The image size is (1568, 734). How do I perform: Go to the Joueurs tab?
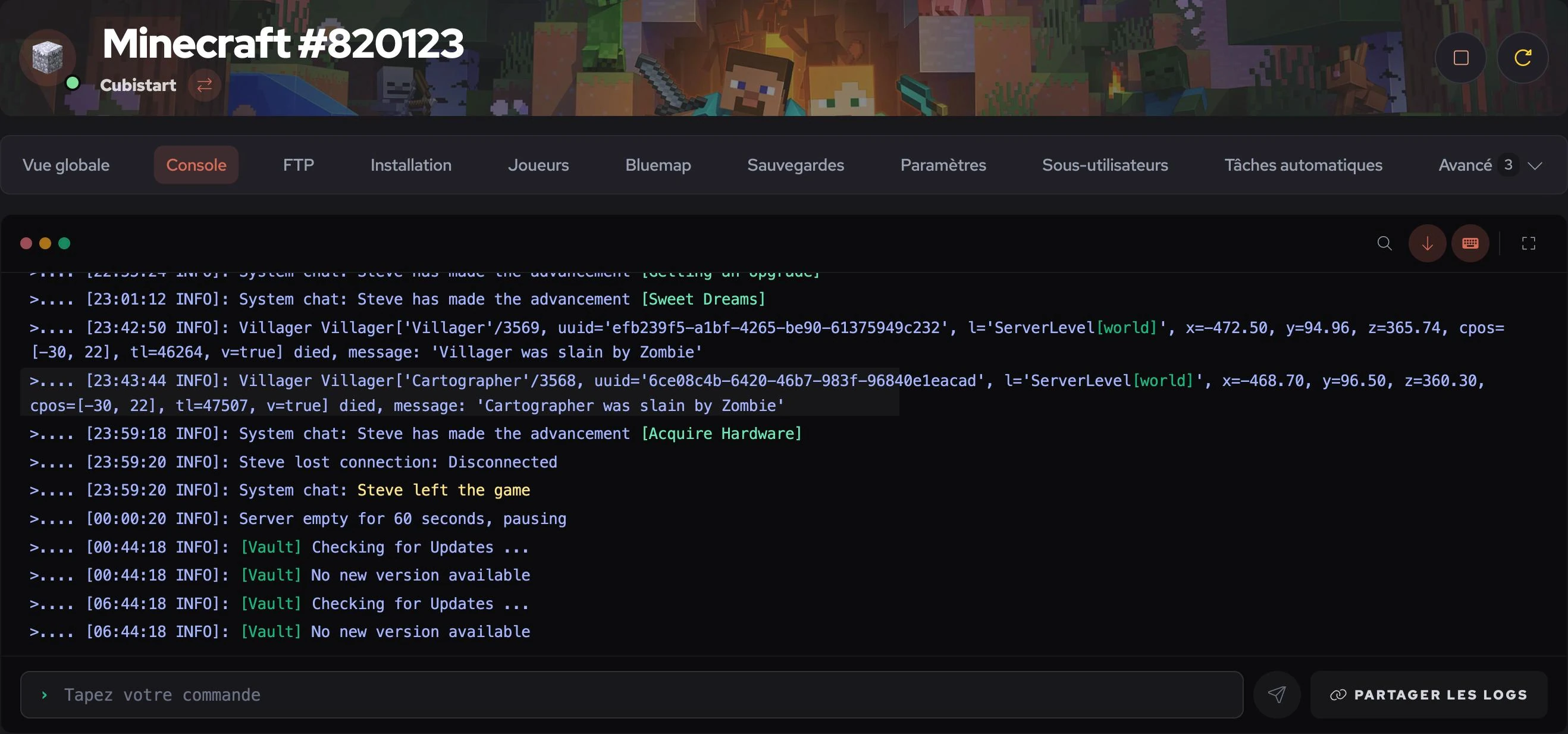[x=538, y=165]
